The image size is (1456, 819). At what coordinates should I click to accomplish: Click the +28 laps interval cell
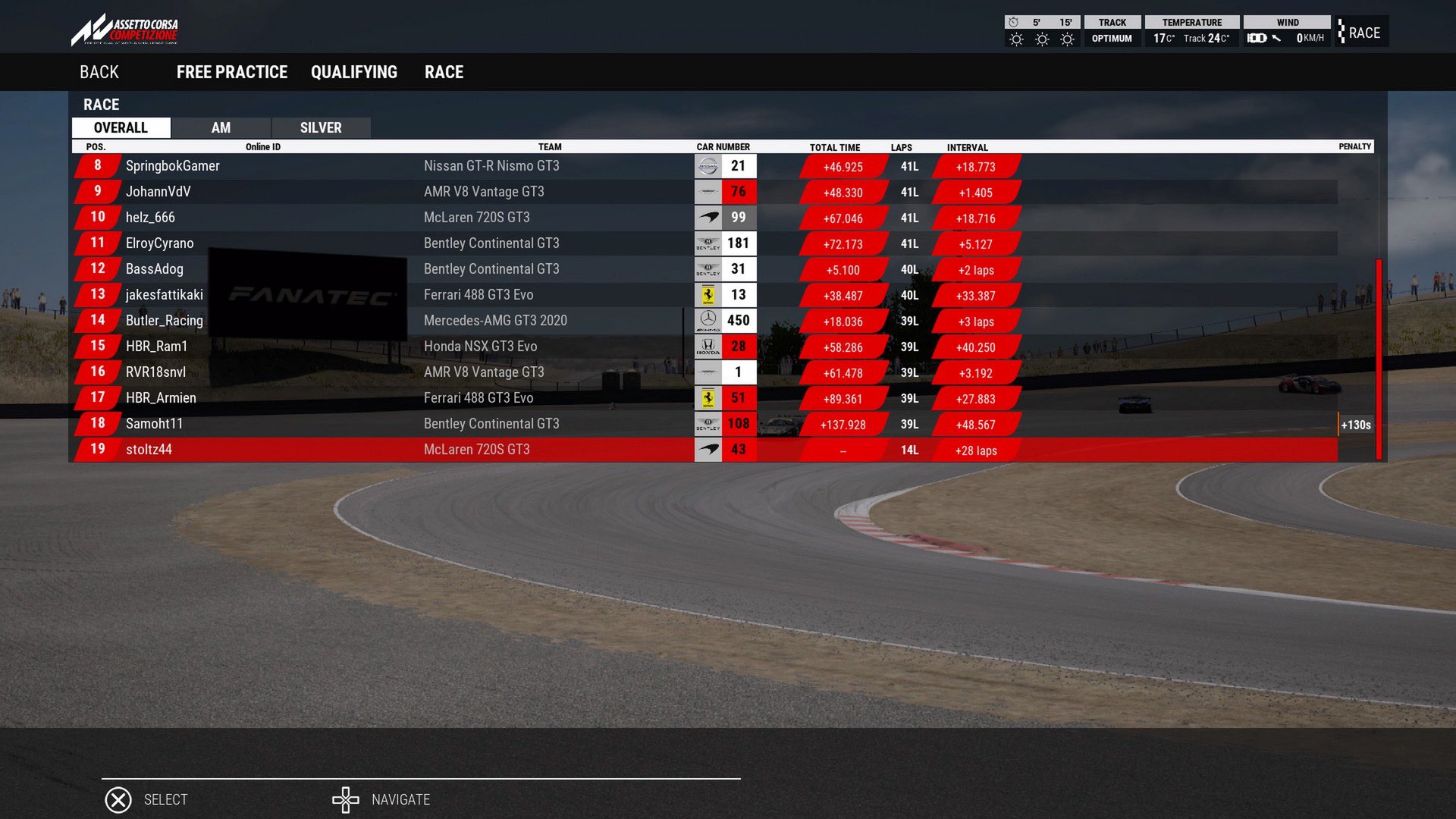point(976,450)
